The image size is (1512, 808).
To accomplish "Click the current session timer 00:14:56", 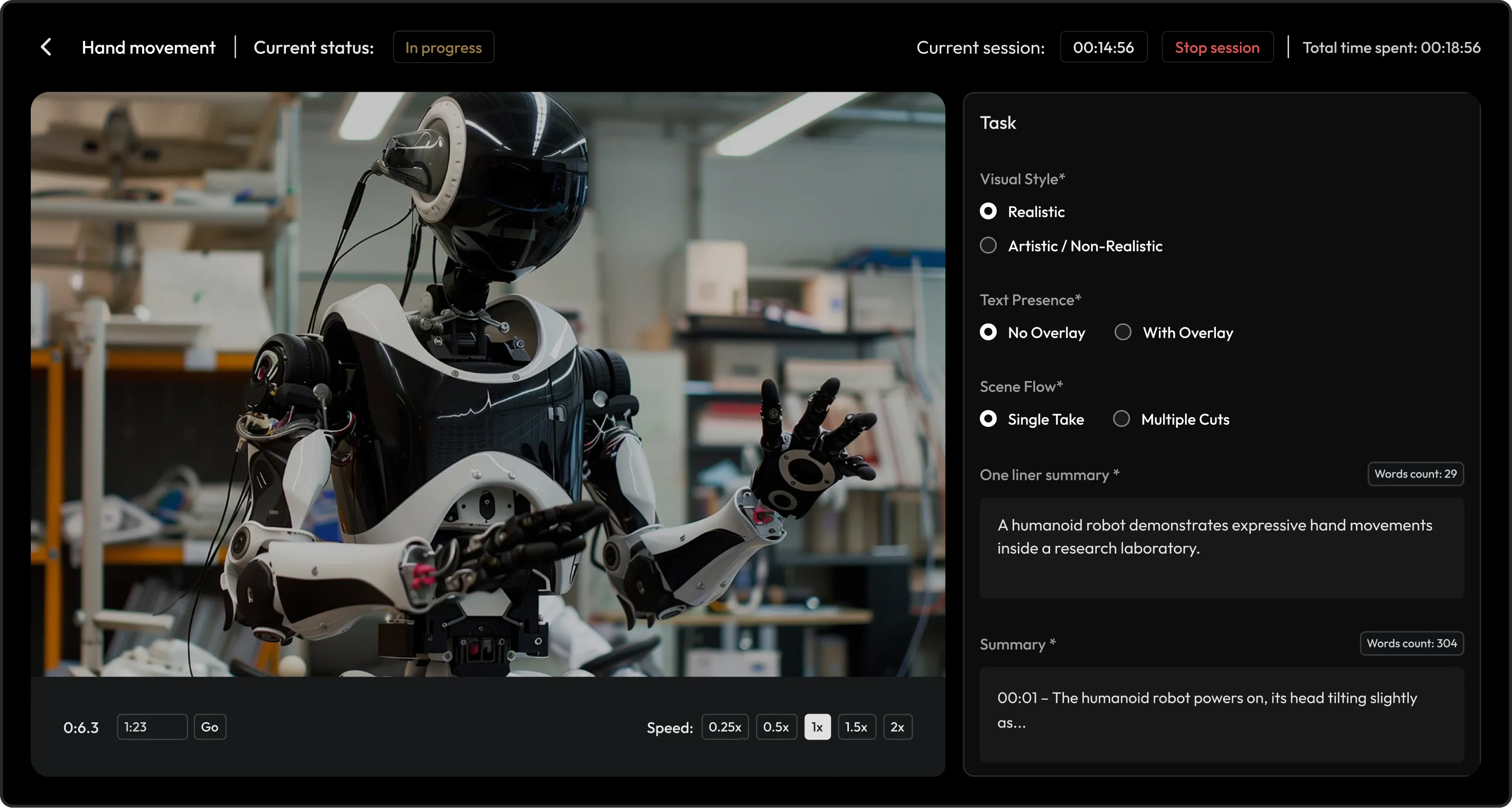I will pyautogui.click(x=1103, y=48).
